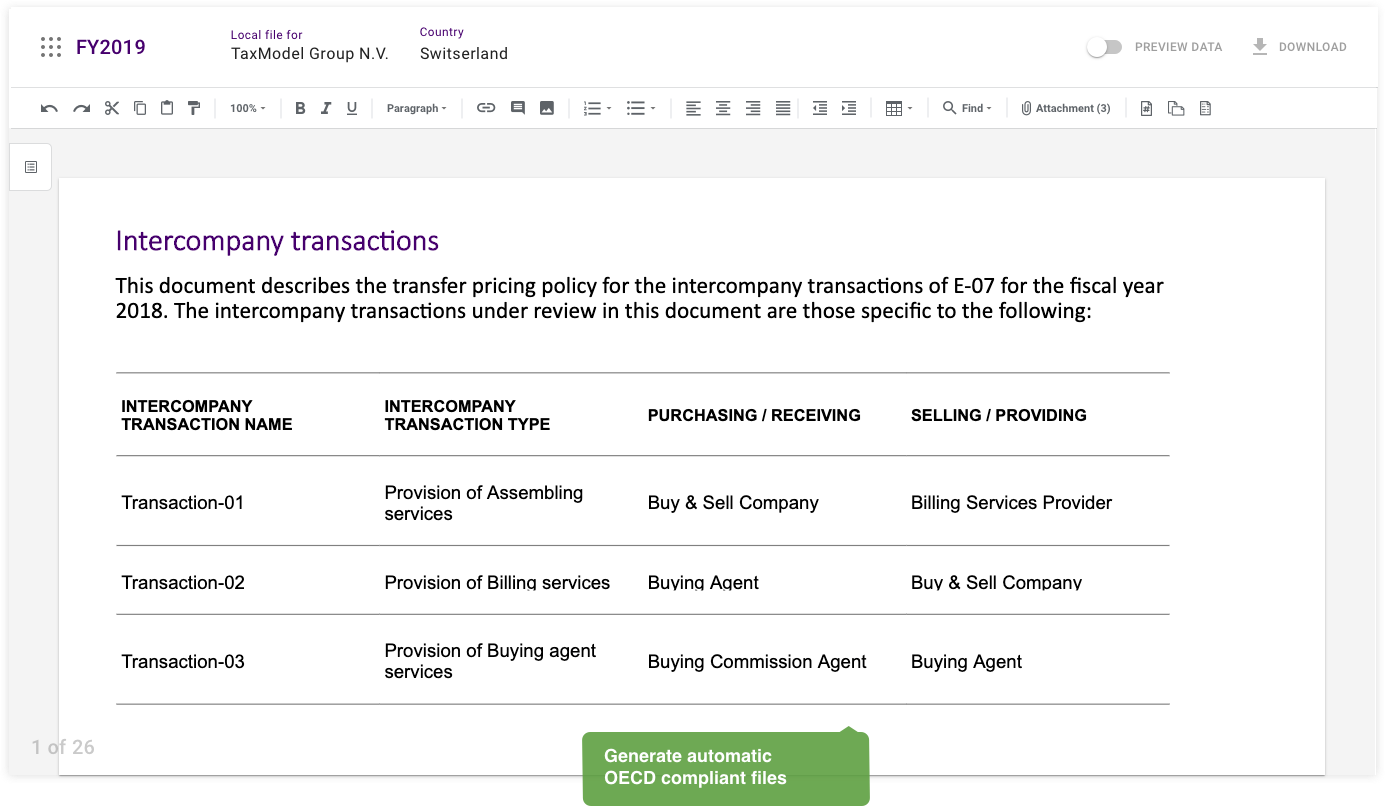Click the Download button
1385x806 pixels.
[1299, 47]
